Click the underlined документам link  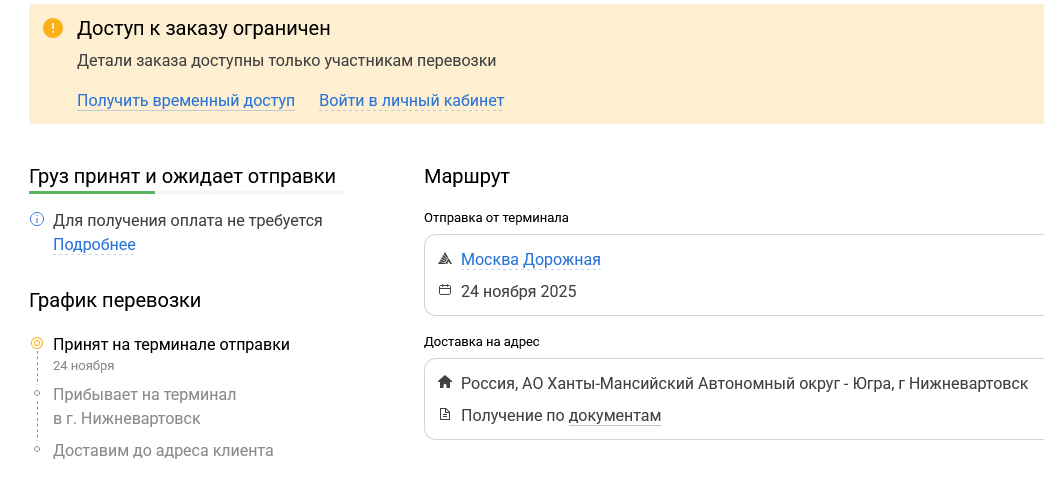(x=615, y=415)
